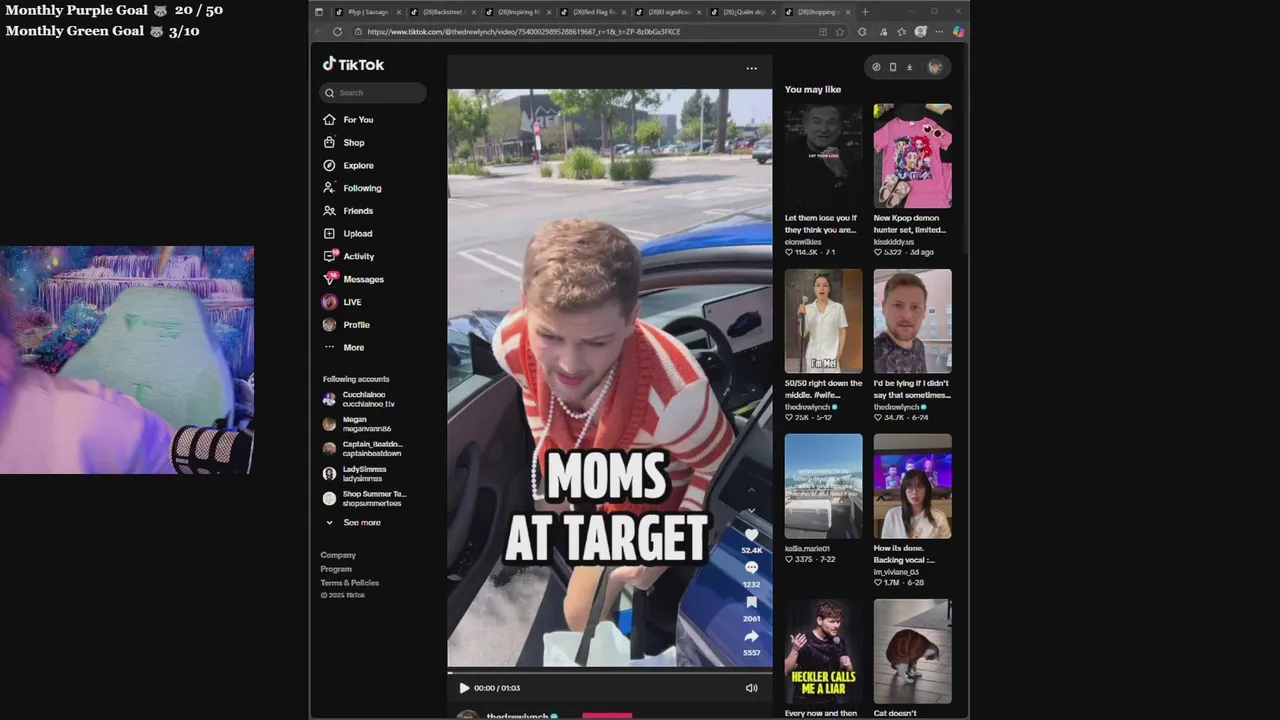Like the video with heart icon
Screen dimensions: 1280x720
coord(751,535)
